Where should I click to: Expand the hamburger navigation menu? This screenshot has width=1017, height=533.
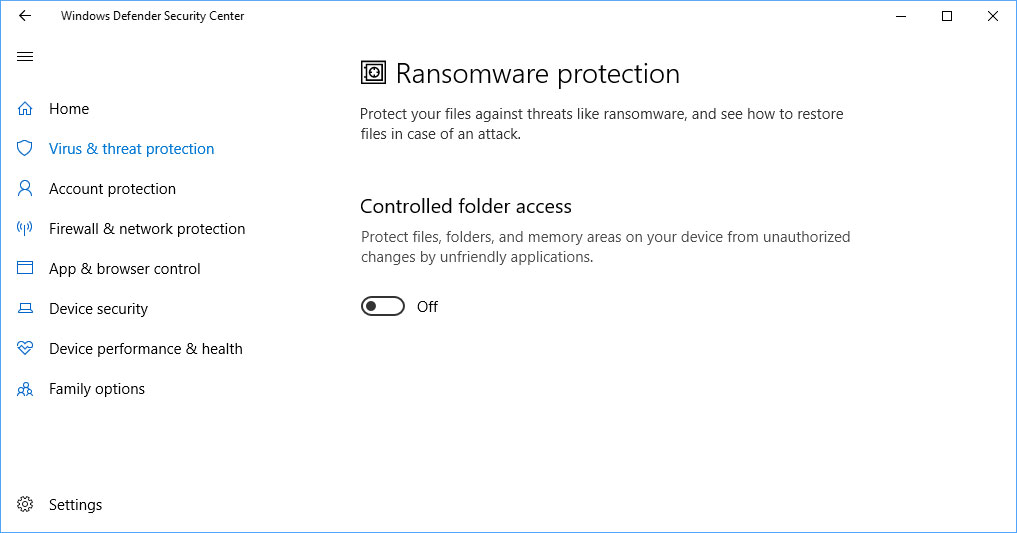[x=25, y=56]
